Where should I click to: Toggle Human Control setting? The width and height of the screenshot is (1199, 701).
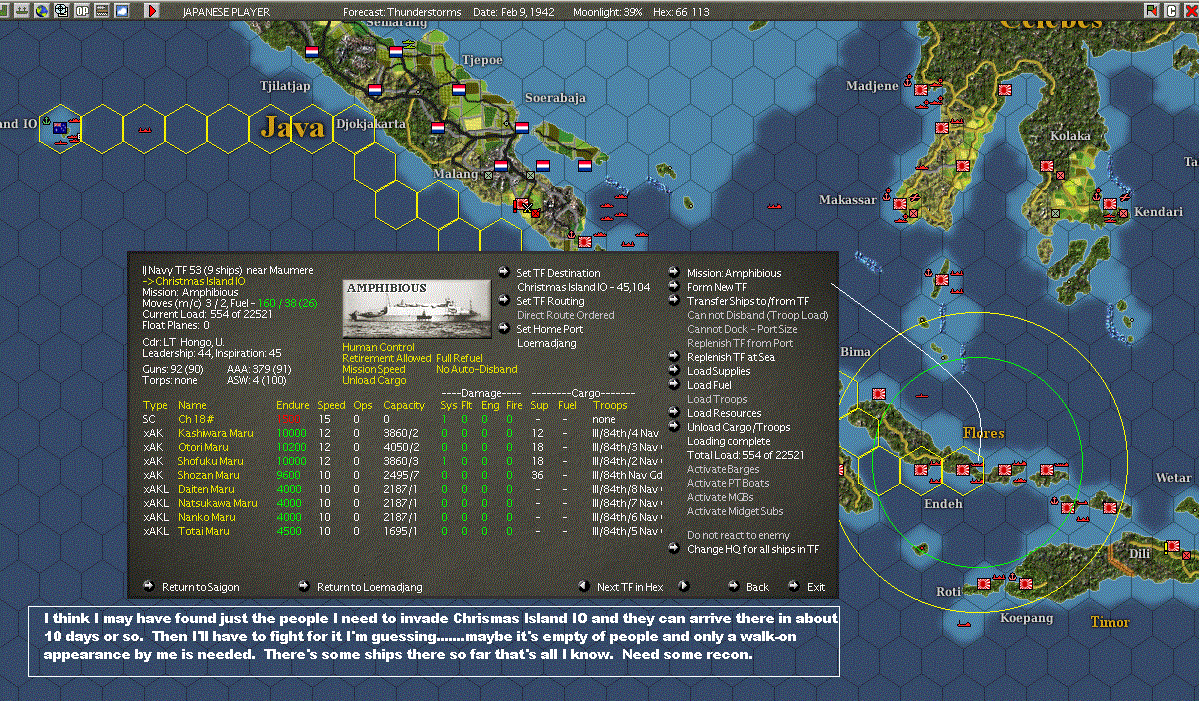click(x=378, y=347)
